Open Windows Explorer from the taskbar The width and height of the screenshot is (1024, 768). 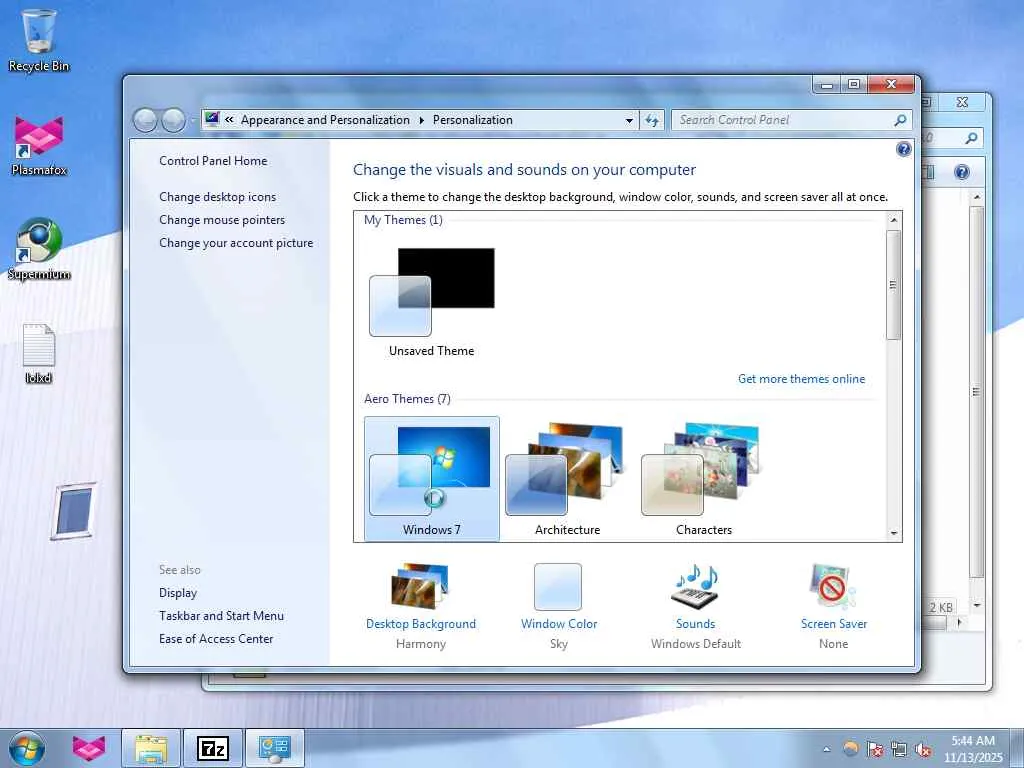click(151, 748)
